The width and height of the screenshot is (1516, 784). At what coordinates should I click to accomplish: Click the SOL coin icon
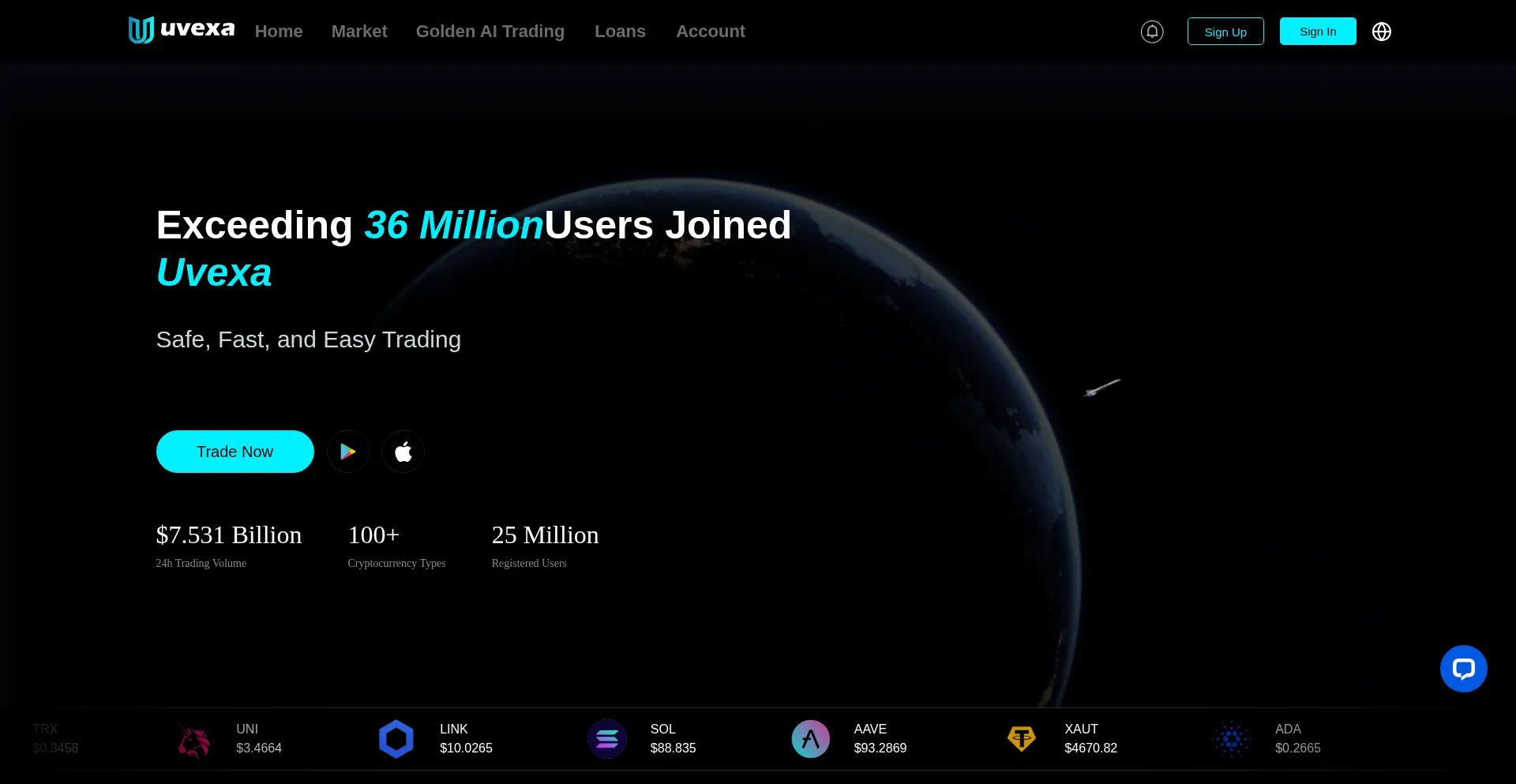coord(607,739)
